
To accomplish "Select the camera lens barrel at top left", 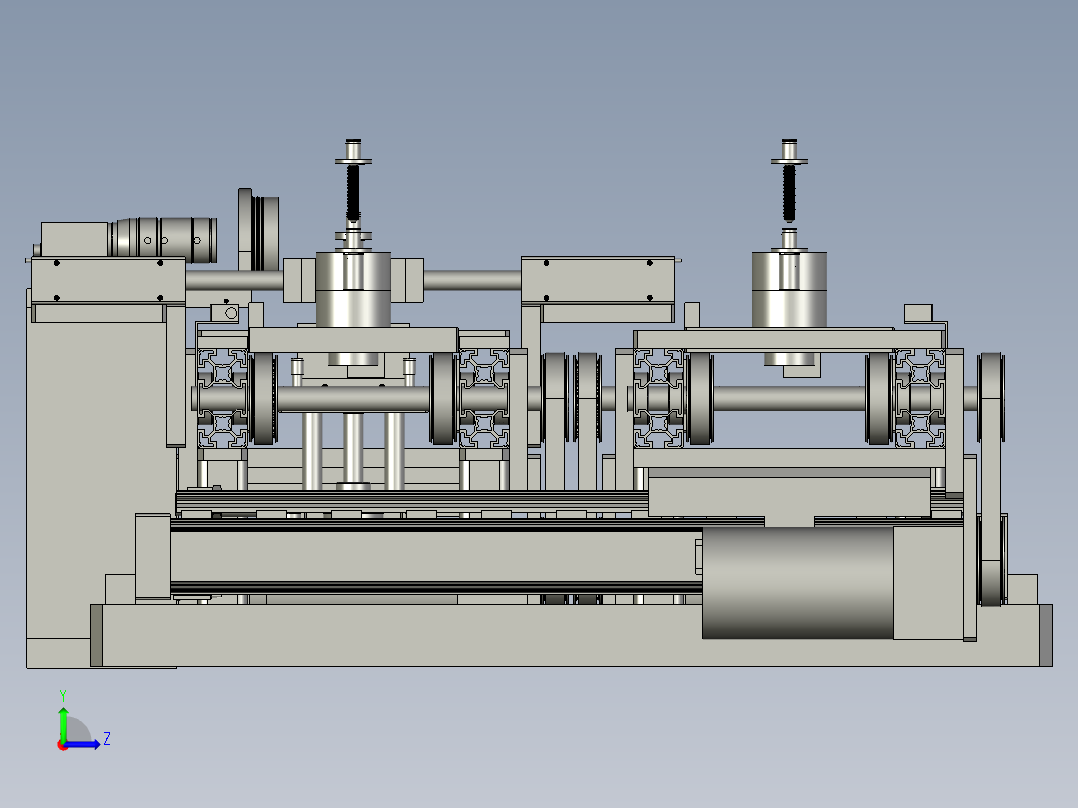I will (163, 239).
